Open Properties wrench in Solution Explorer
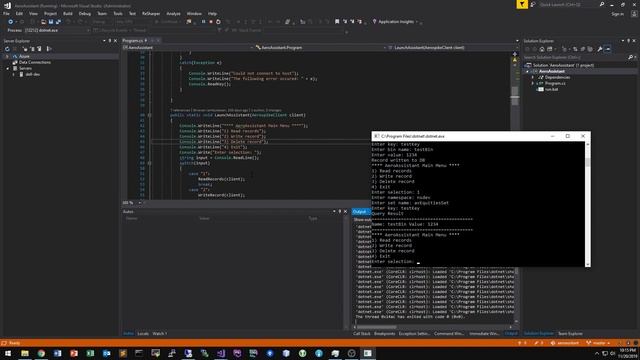Image resolution: width=640 pixels, height=360 pixels. [x=600, y=49]
